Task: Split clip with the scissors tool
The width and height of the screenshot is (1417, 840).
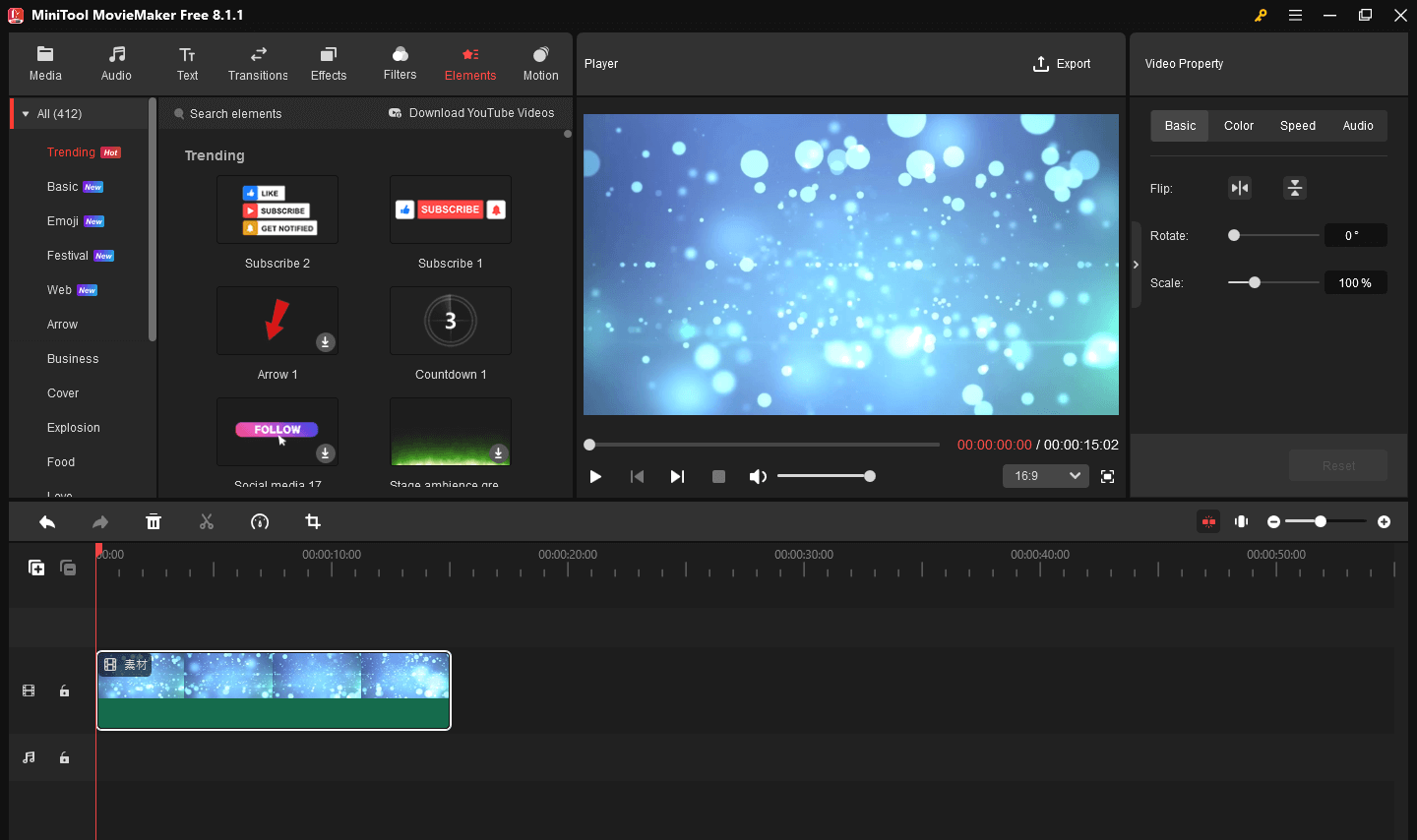Action: [x=207, y=522]
